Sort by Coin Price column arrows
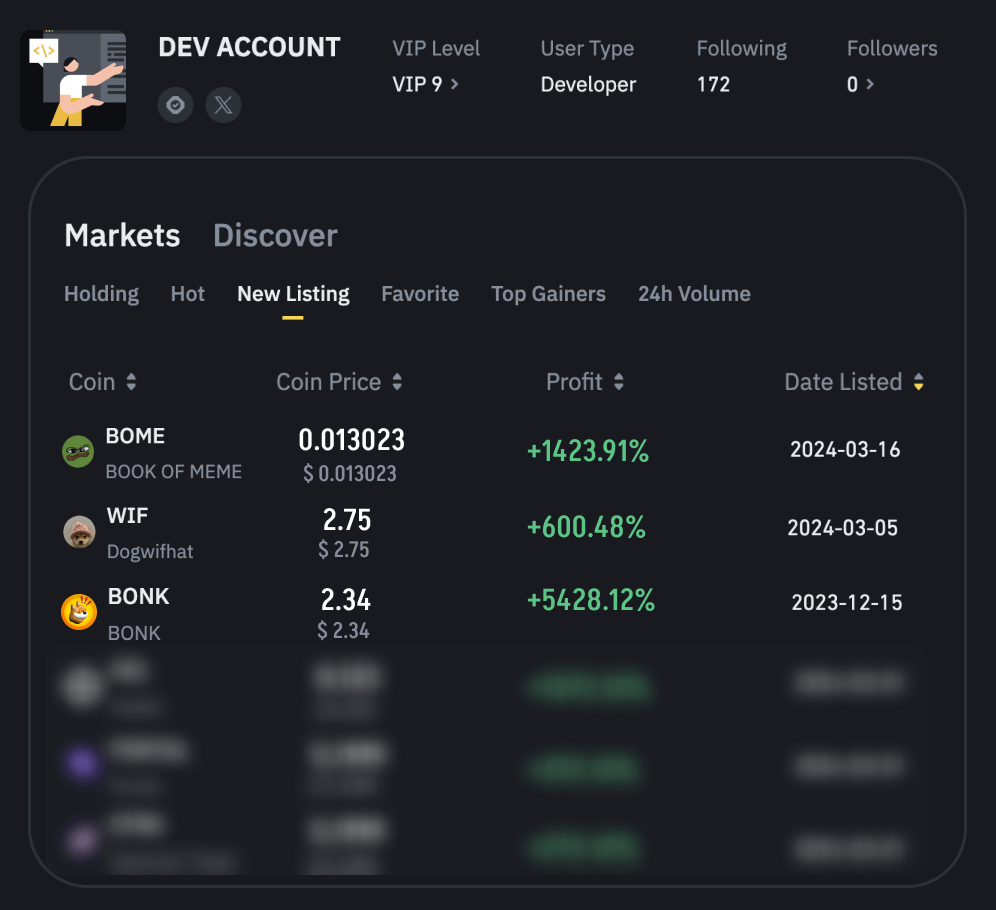 (x=397, y=382)
